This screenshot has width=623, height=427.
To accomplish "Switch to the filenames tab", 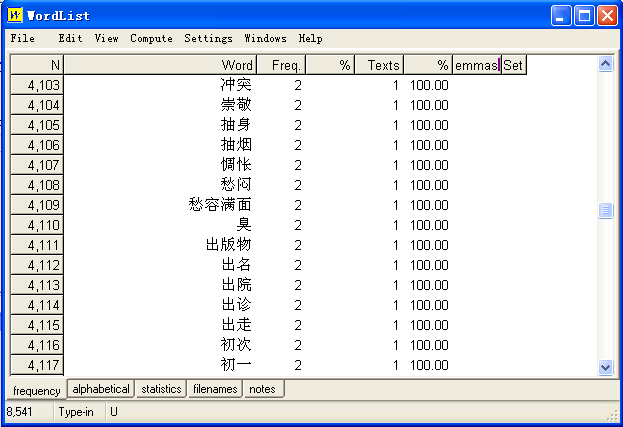I will 215,389.
